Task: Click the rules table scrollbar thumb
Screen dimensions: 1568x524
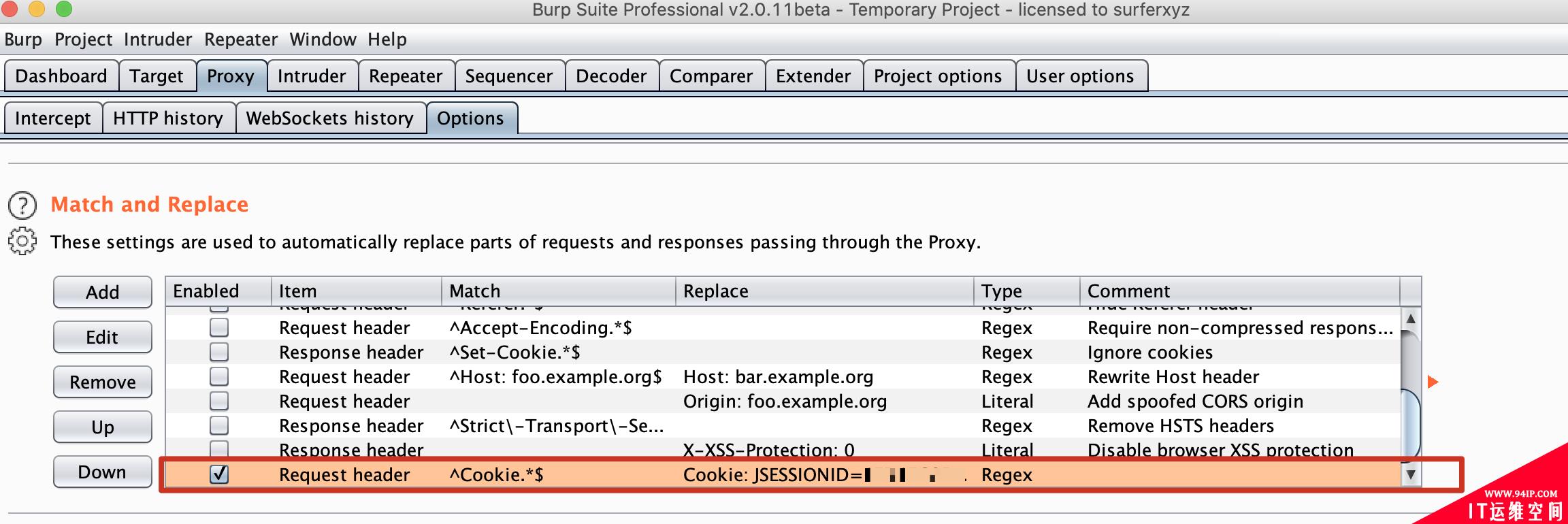Action: click(1411, 425)
